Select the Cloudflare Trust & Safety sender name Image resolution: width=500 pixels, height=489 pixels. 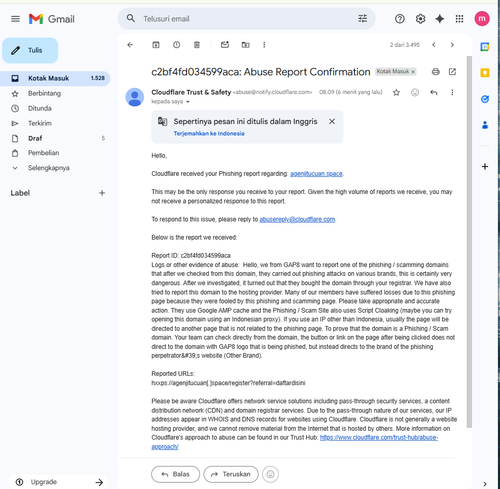pyautogui.click(x=191, y=92)
